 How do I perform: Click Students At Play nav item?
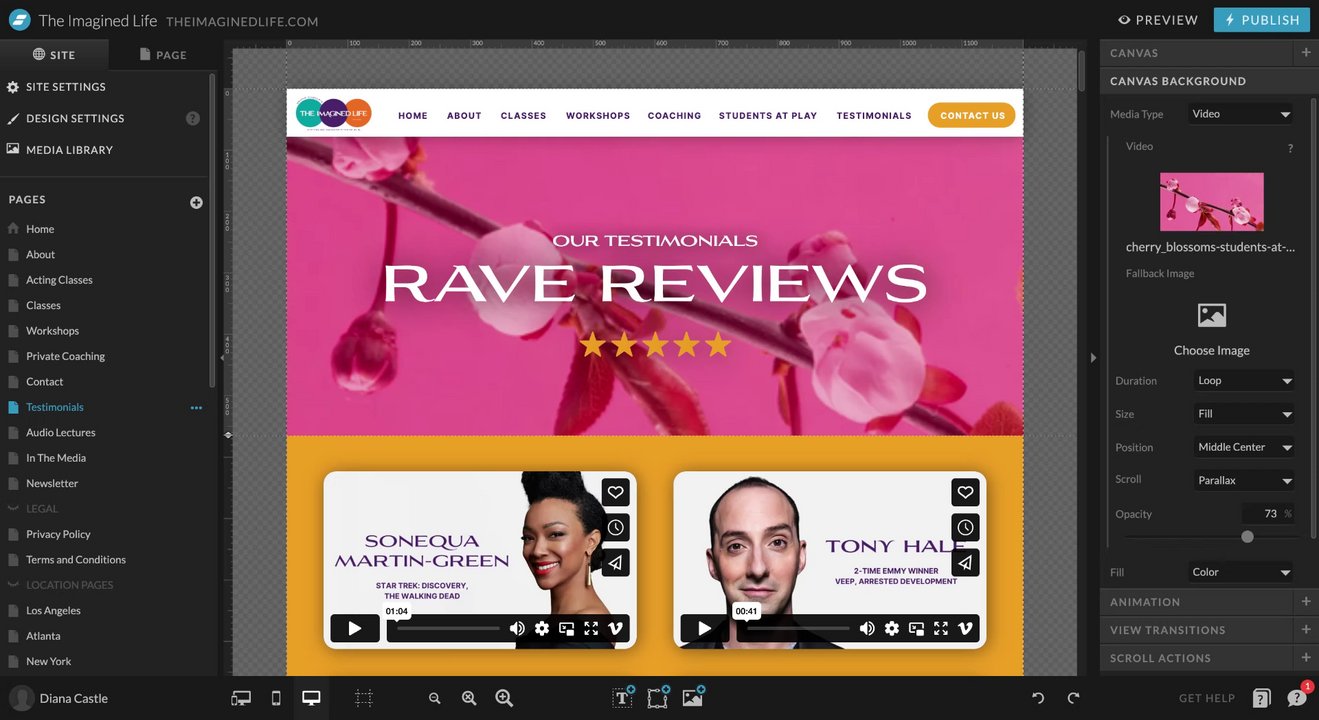point(768,116)
